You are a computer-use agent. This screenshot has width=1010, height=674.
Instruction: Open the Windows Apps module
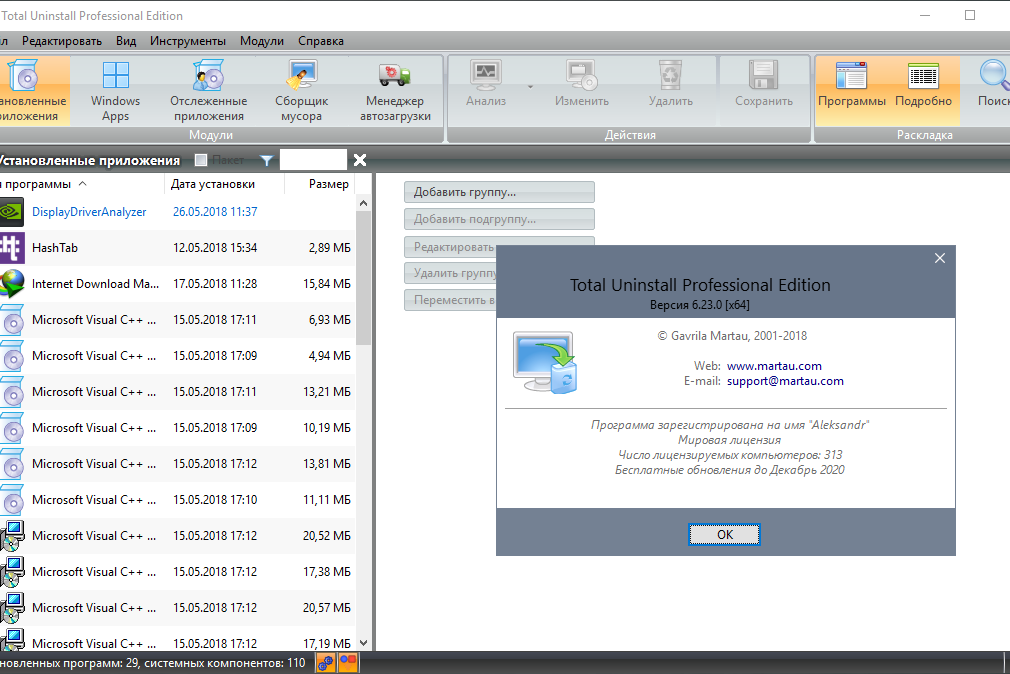point(115,91)
